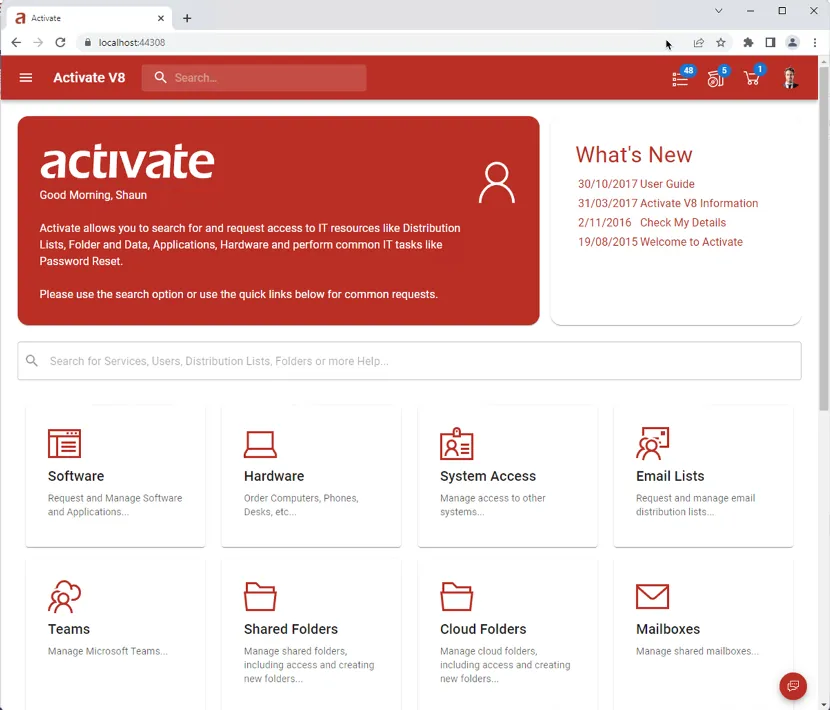
Task: Open the approvals icon with 5 badge
Action: click(717, 78)
